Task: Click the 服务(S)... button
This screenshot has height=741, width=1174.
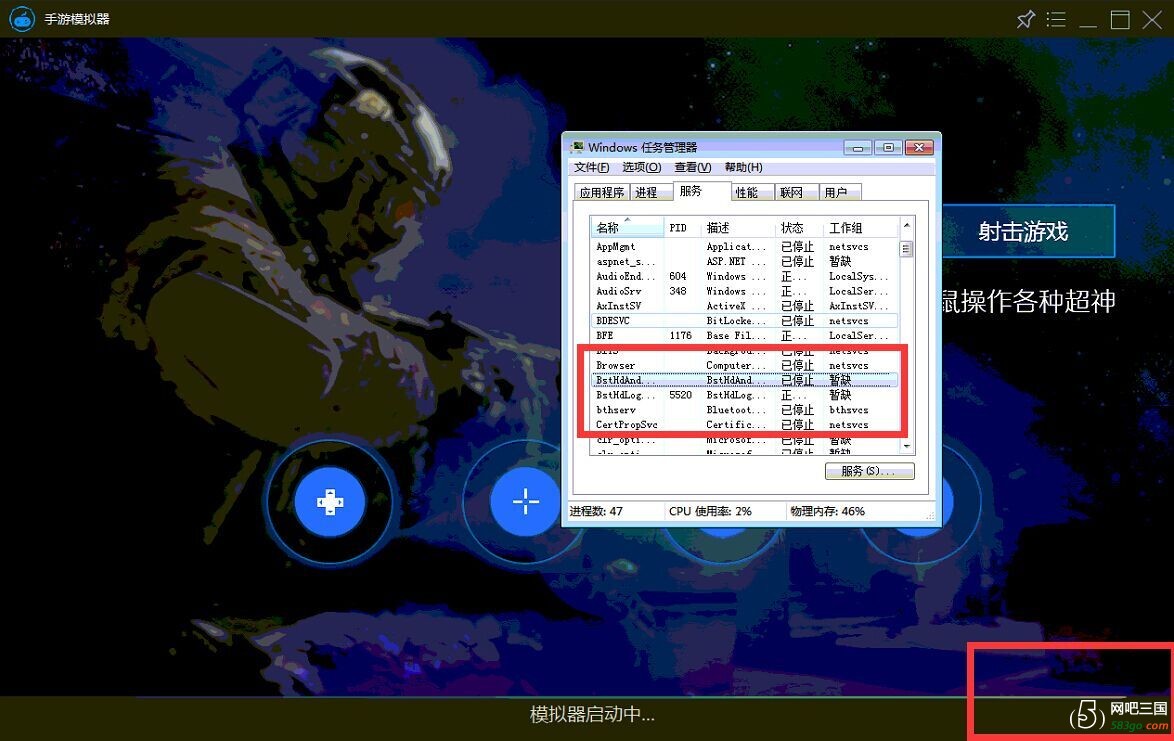Action: pos(869,471)
